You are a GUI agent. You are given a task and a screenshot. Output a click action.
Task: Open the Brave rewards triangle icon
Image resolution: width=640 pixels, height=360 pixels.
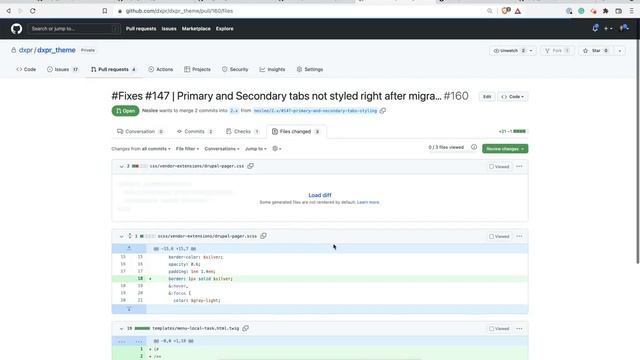click(518, 11)
